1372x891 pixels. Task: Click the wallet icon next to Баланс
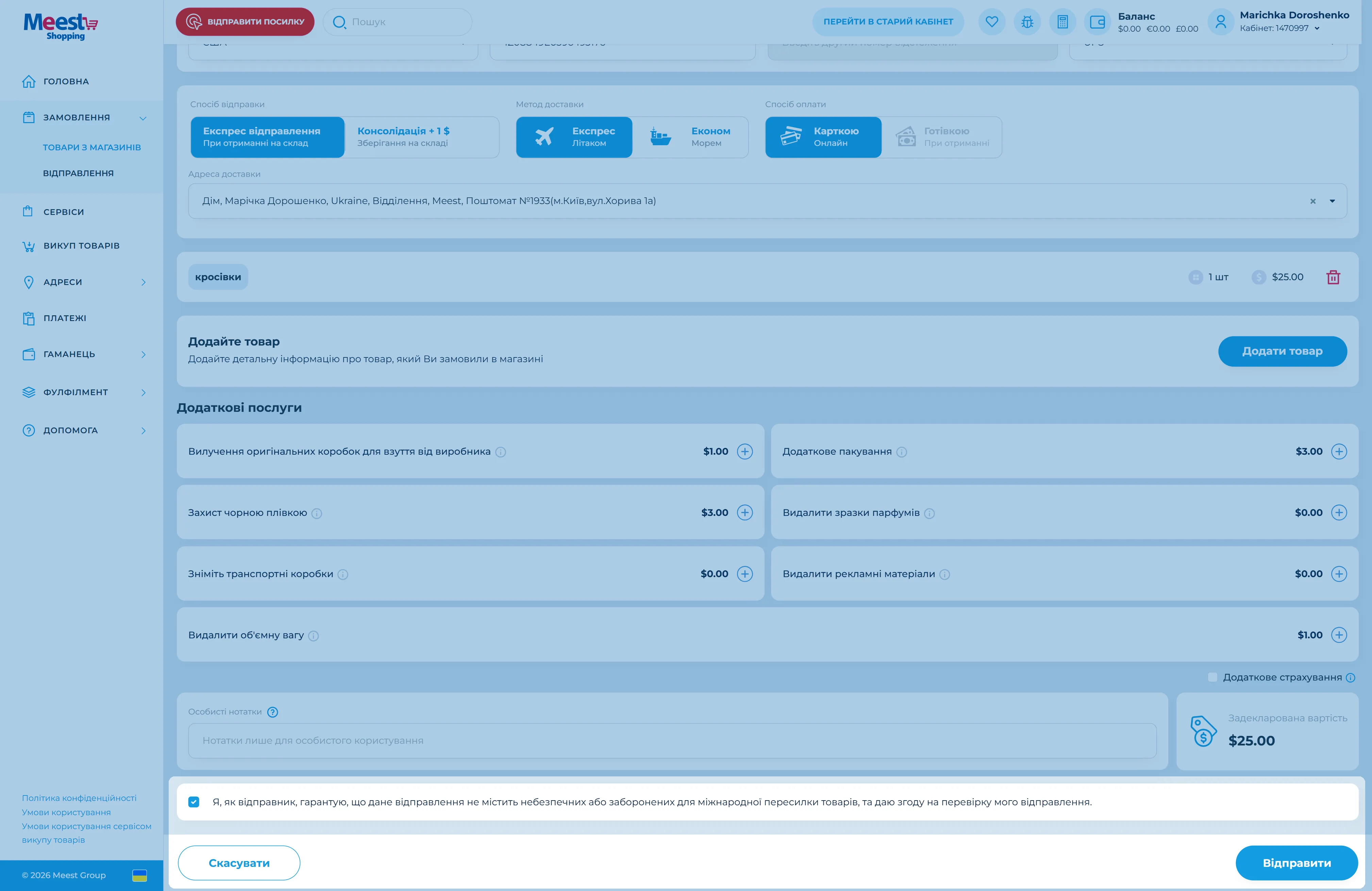coord(1098,22)
